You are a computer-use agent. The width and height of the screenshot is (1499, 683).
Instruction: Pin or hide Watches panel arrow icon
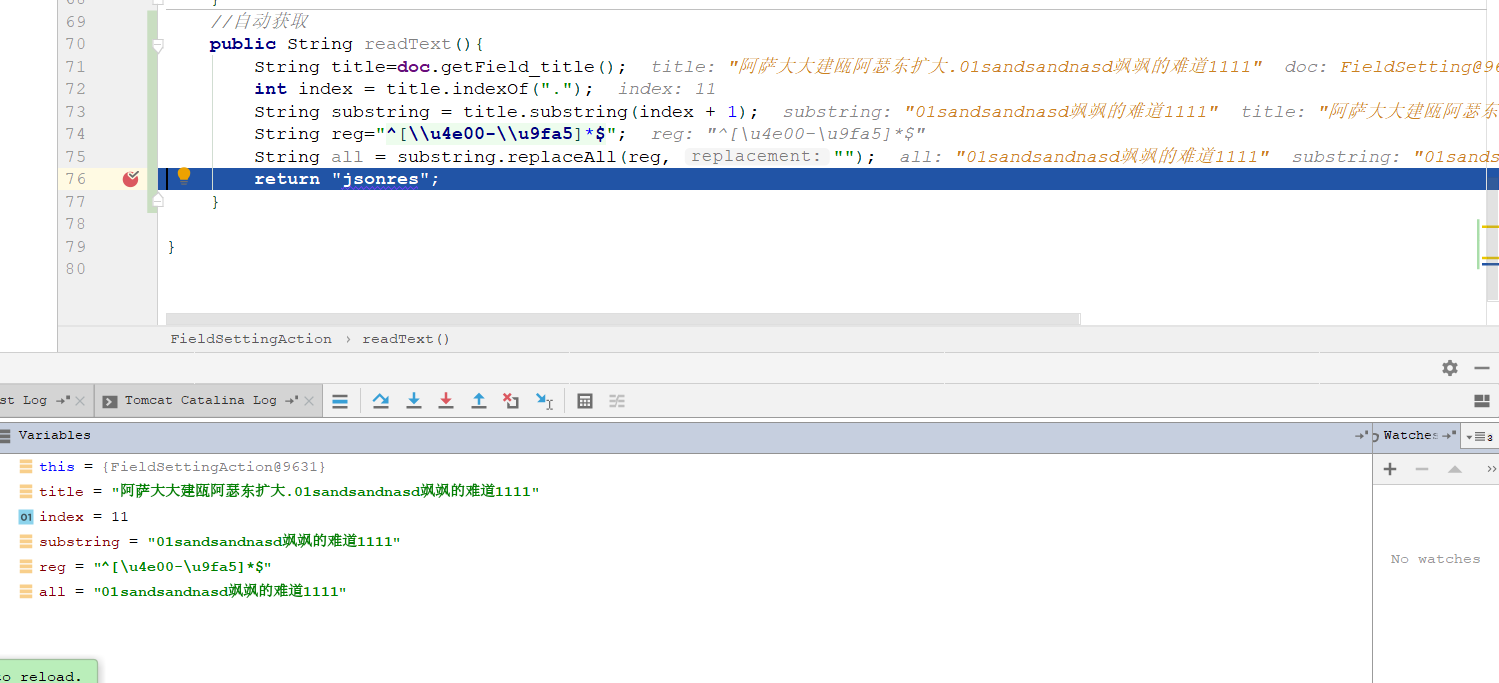(x=1449, y=436)
